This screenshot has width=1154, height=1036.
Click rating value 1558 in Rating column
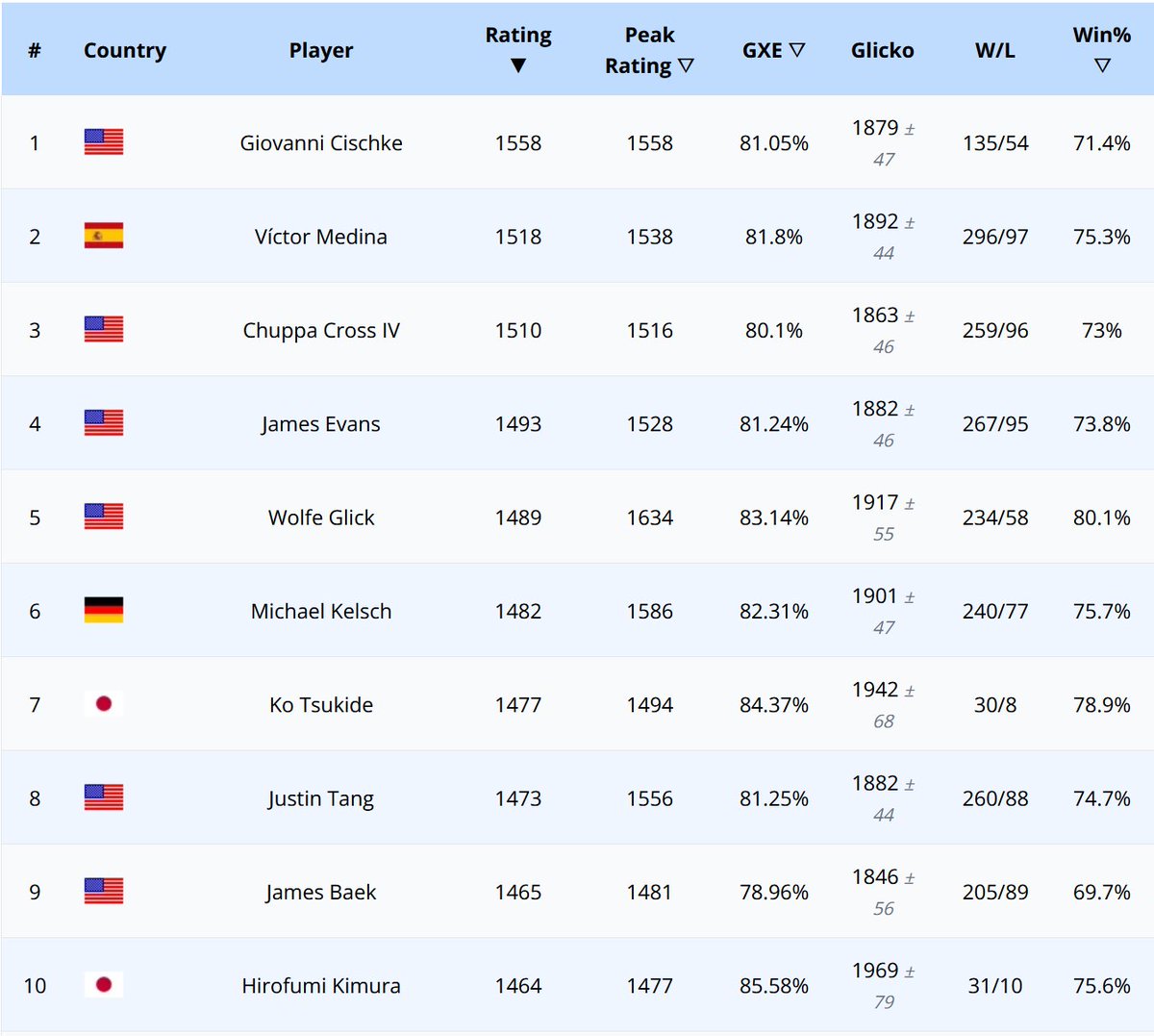(518, 142)
